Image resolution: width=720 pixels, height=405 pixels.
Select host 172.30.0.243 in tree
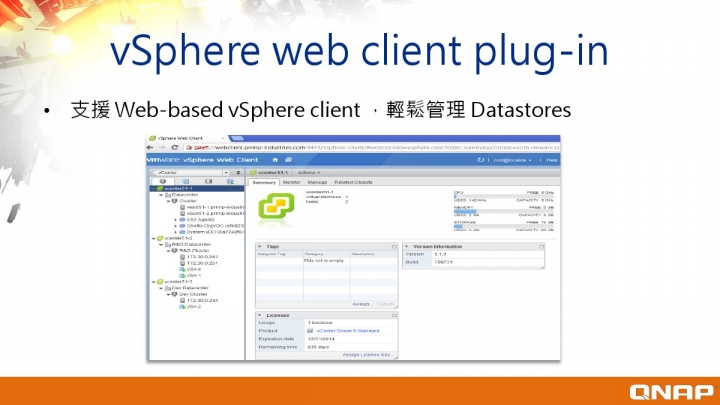[202, 257]
